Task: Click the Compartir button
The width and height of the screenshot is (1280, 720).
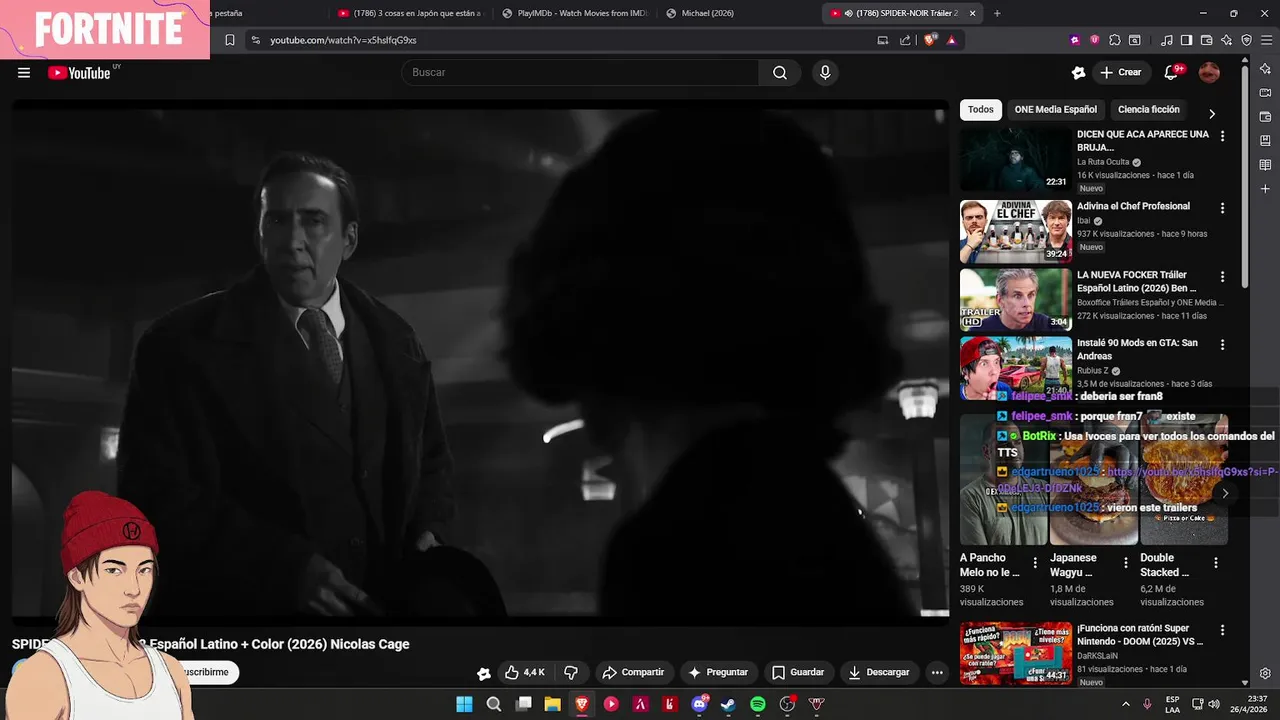Action: pos(633,672)
